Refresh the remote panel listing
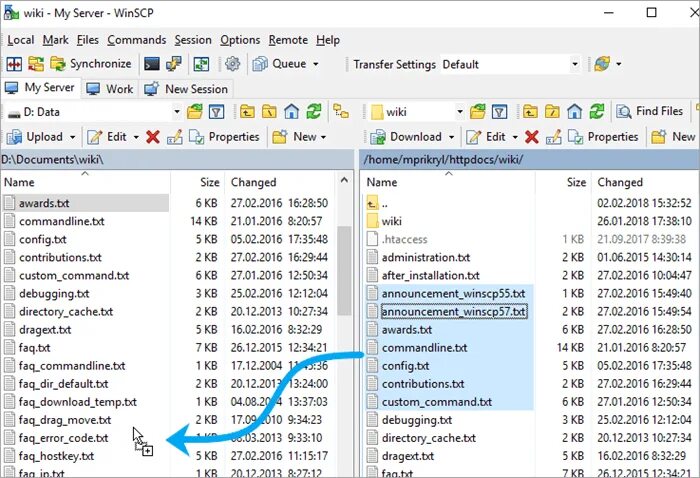Image resolution: width=700 pixels, height=478 pixels. 597,112
